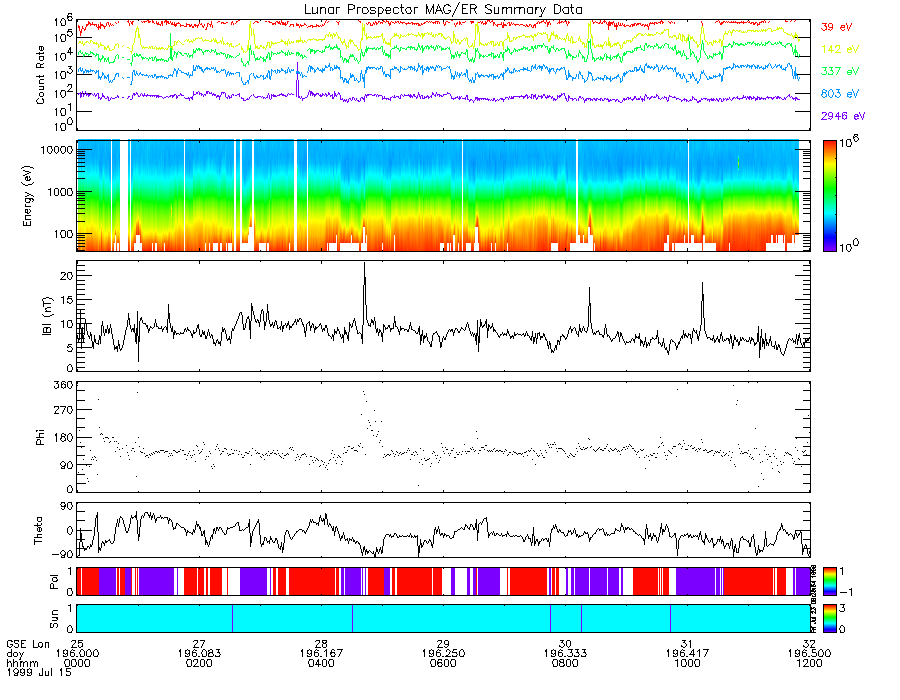Image resolution: width=900 pixels, height=700 pixels.
Task: Click the doy value '196.417'
Action: coord(687,654)
